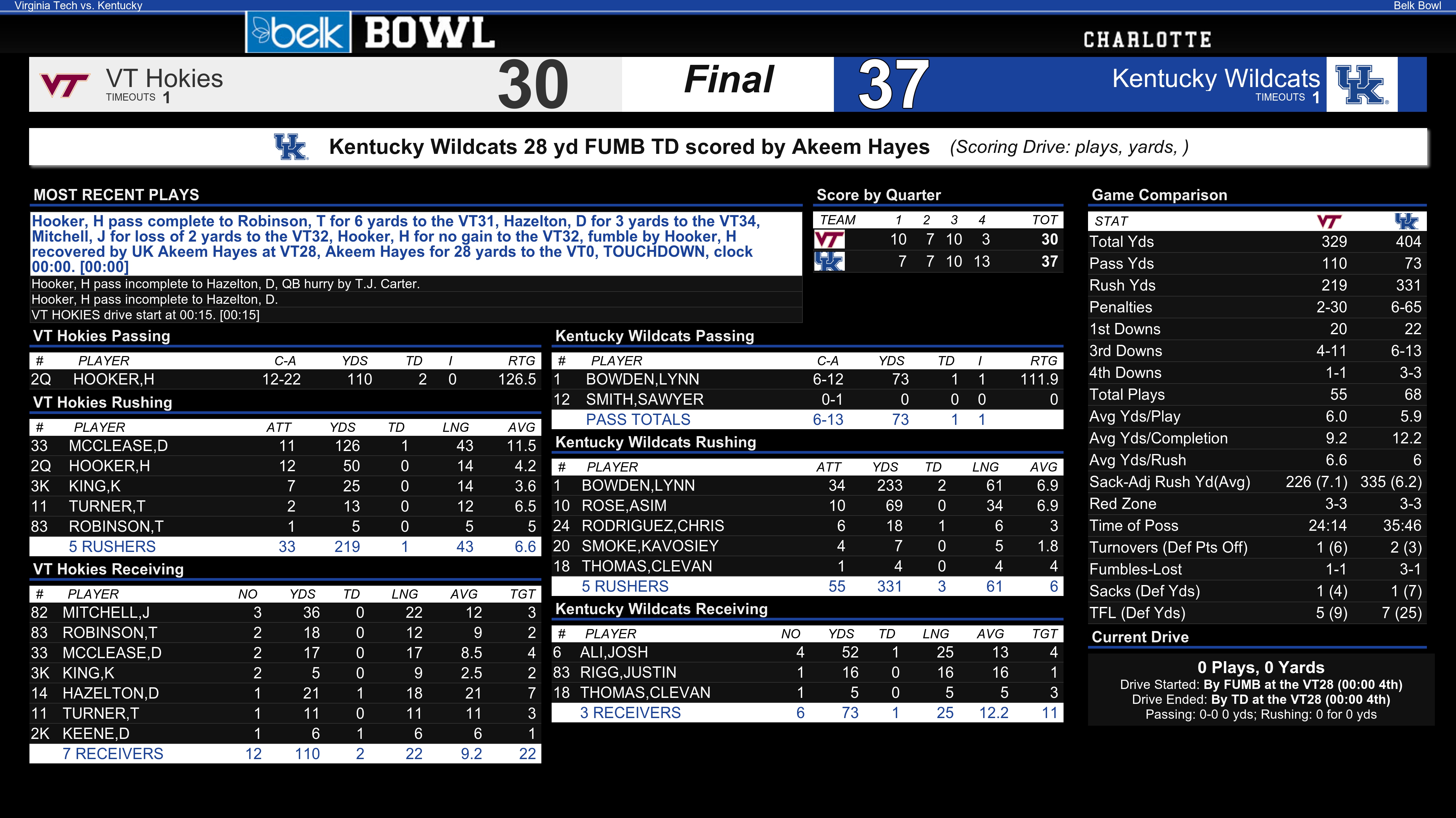Image resolution: width=1456 pixels, height=818 pixels.
Task: Click the UK logo in Score by Quarter
Action: point(829,262)
